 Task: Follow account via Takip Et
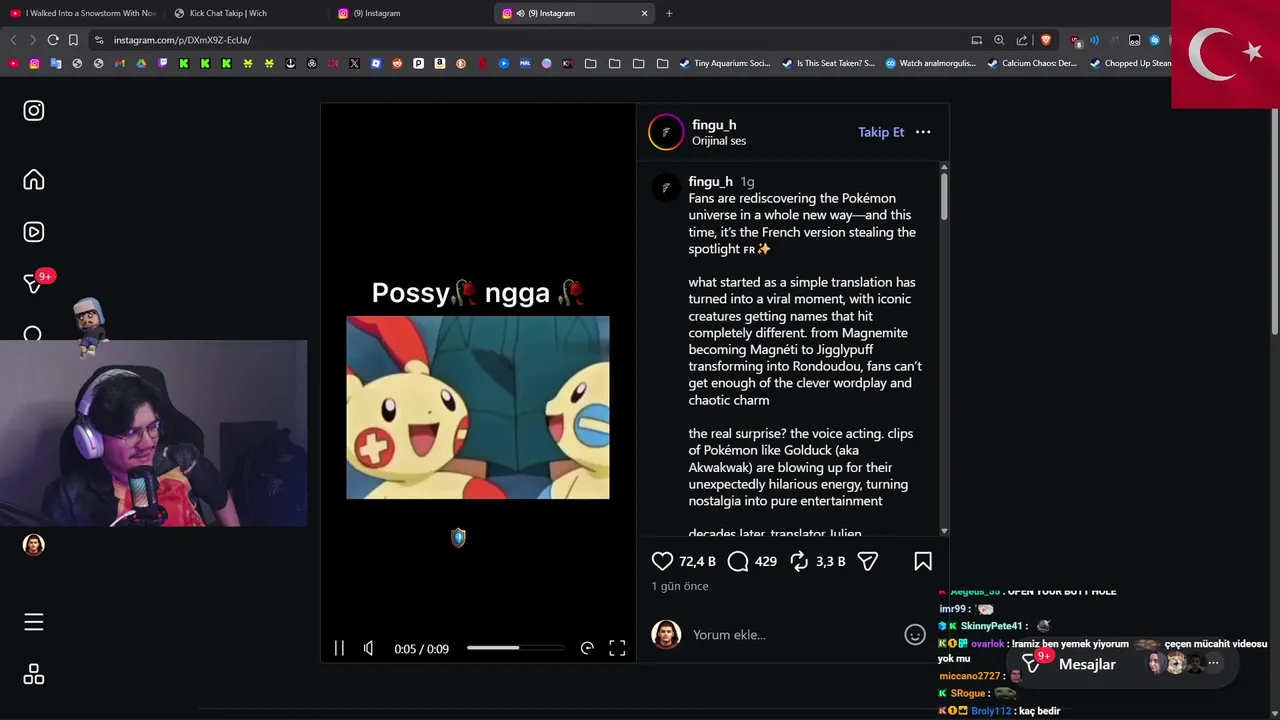(x=881, y=132)
